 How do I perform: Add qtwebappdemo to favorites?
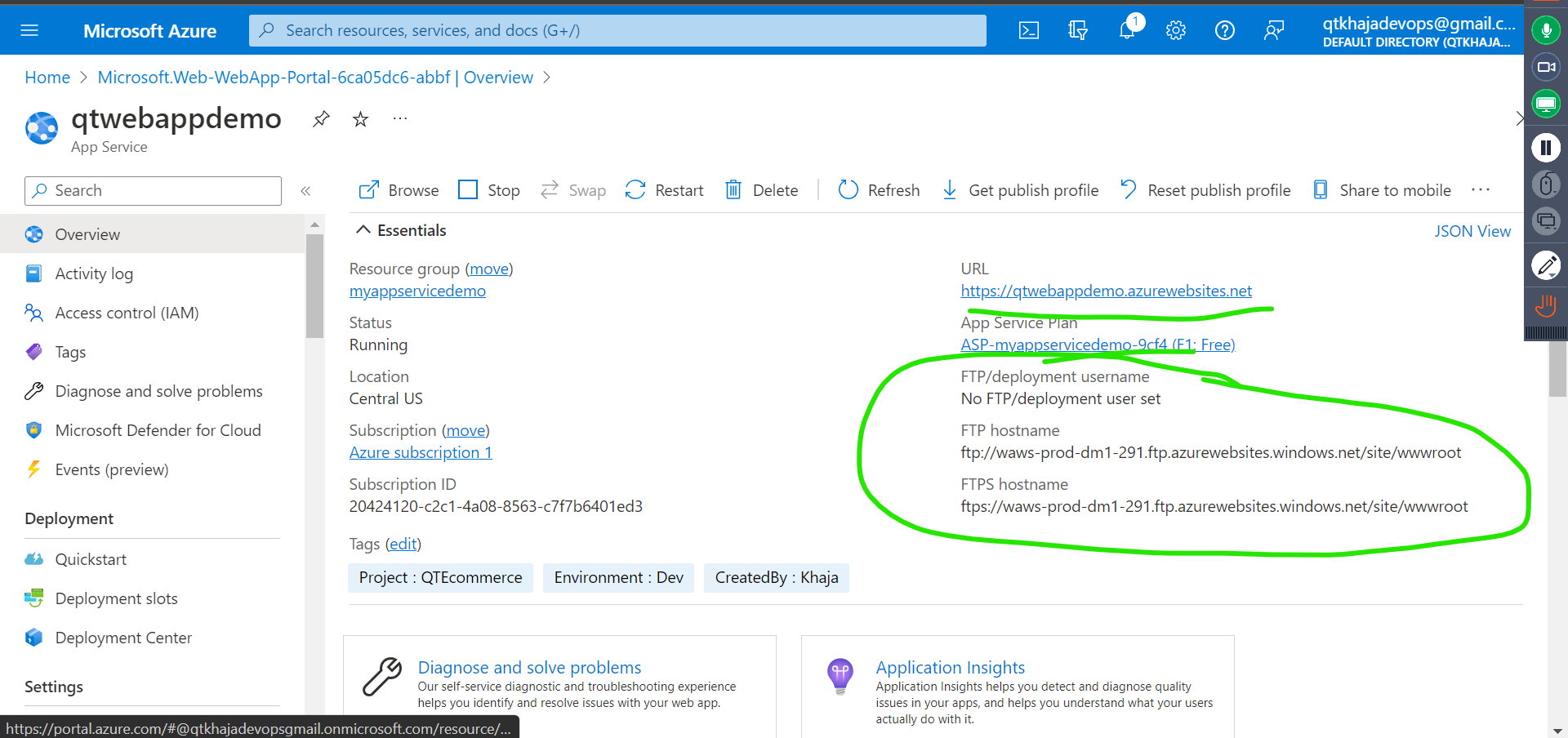pyautogui.click(x=360, y=118)
